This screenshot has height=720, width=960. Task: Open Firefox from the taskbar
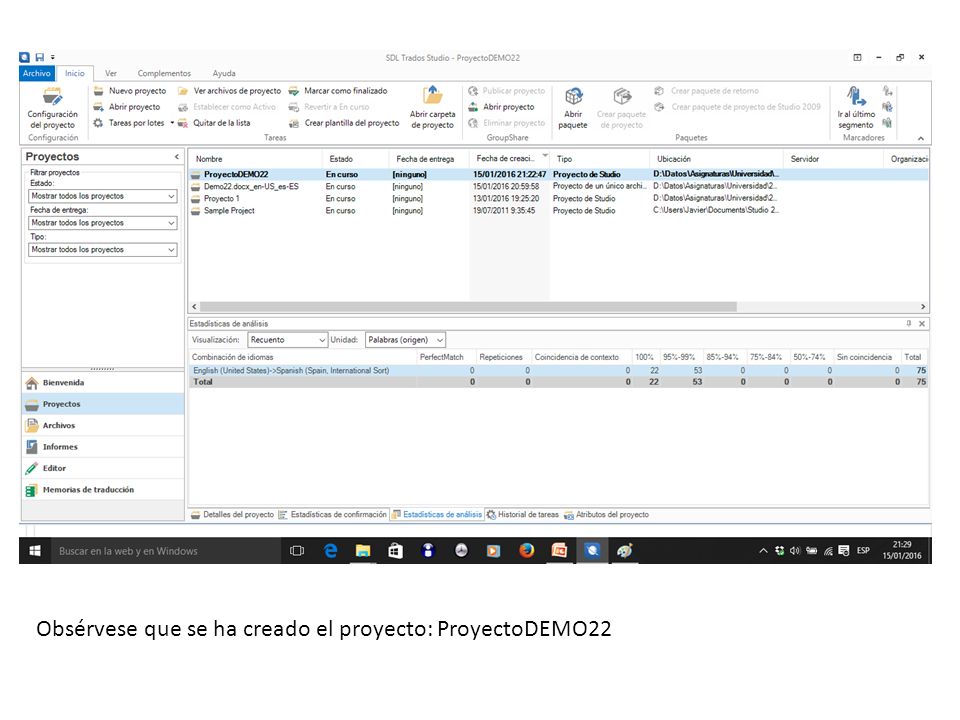pyautogui.click(x=527, y=551)
